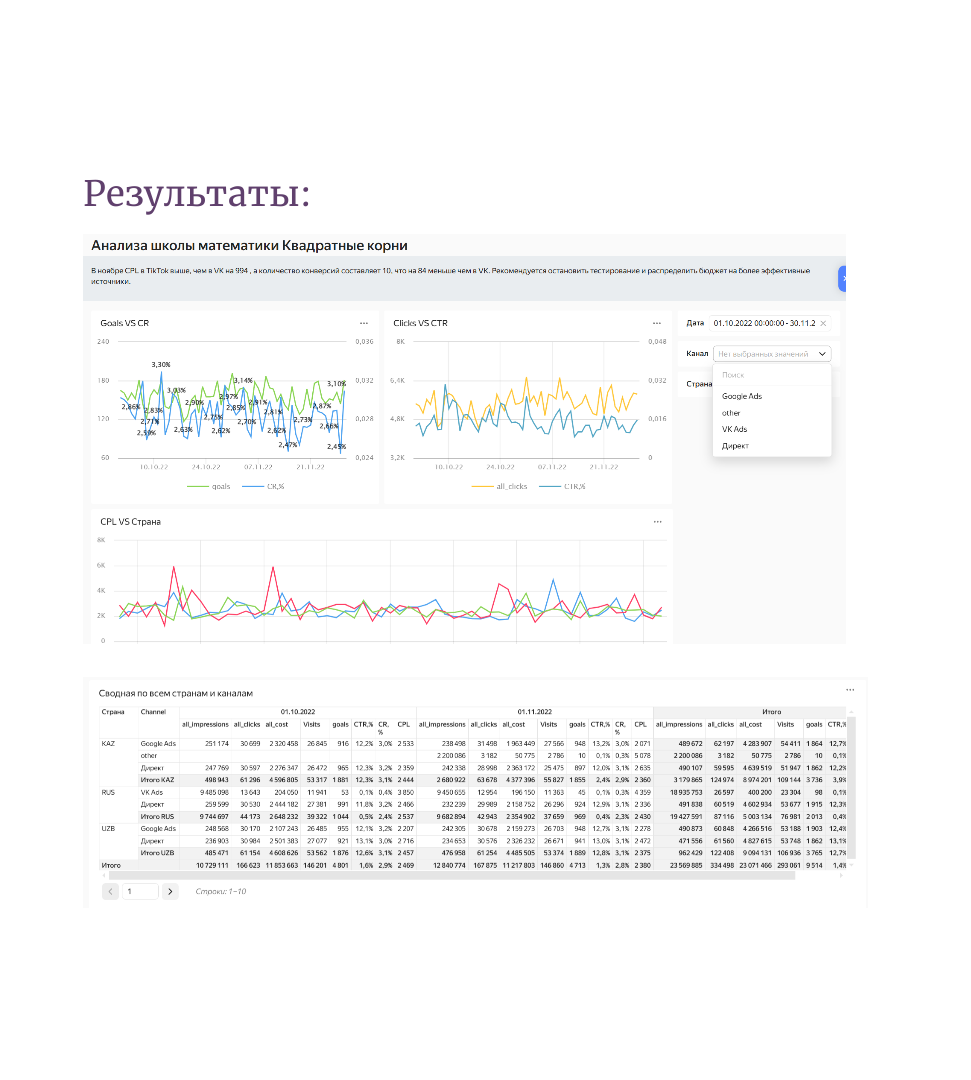Viewport: 971px width, 1080px height.
Task: Click the 'Сводная по всем странам и каналам' table title
Action: point(176,693)
